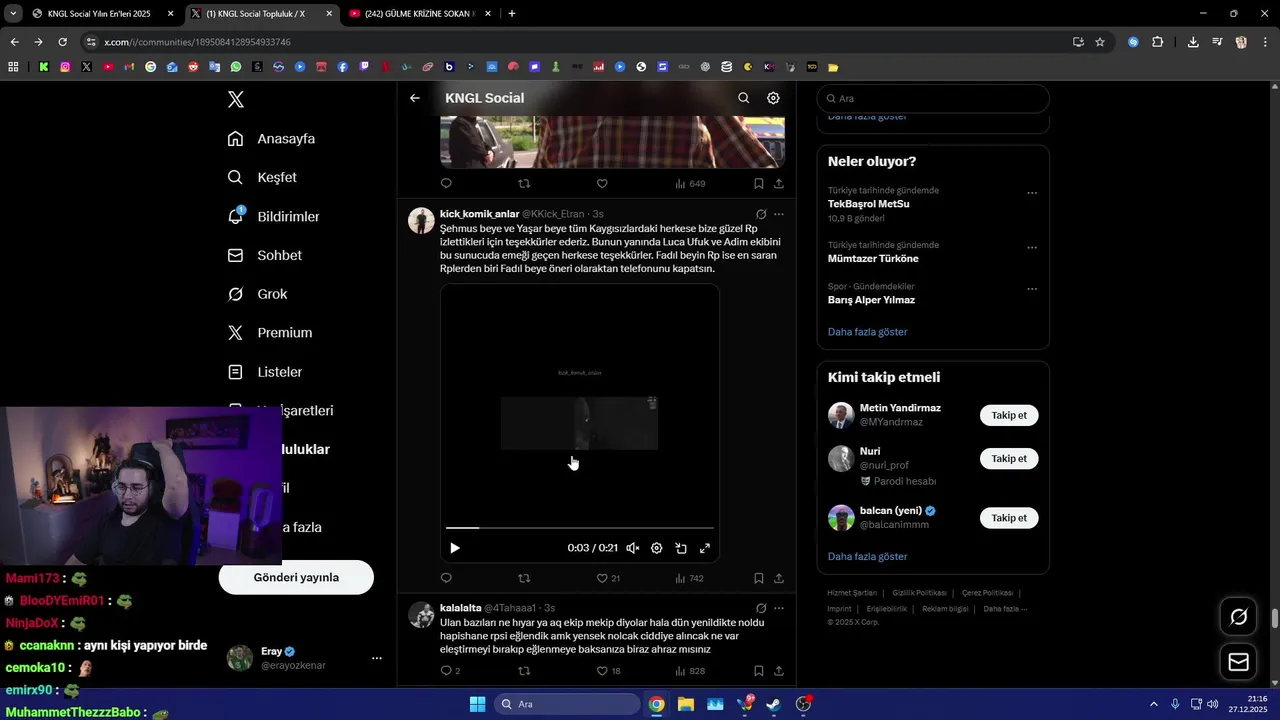
Task: Bookmark this page with the star
Action: pos(1100,42)
